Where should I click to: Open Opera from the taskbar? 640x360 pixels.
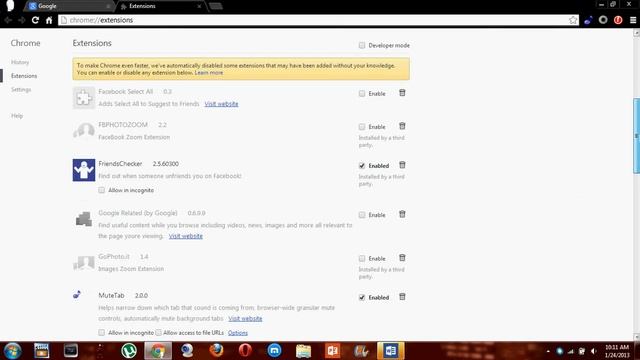pos(245,351)
